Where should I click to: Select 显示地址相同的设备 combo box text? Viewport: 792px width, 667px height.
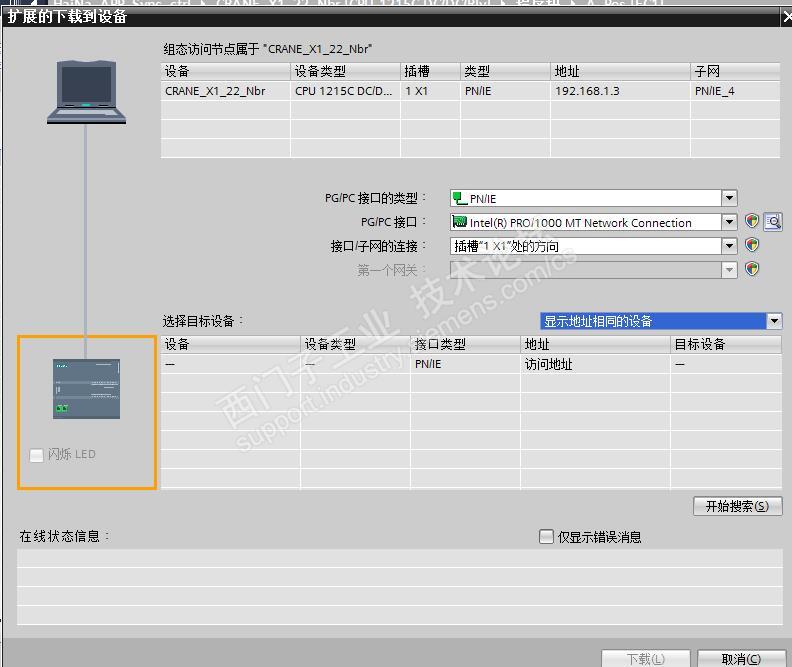tap(598, 321)
